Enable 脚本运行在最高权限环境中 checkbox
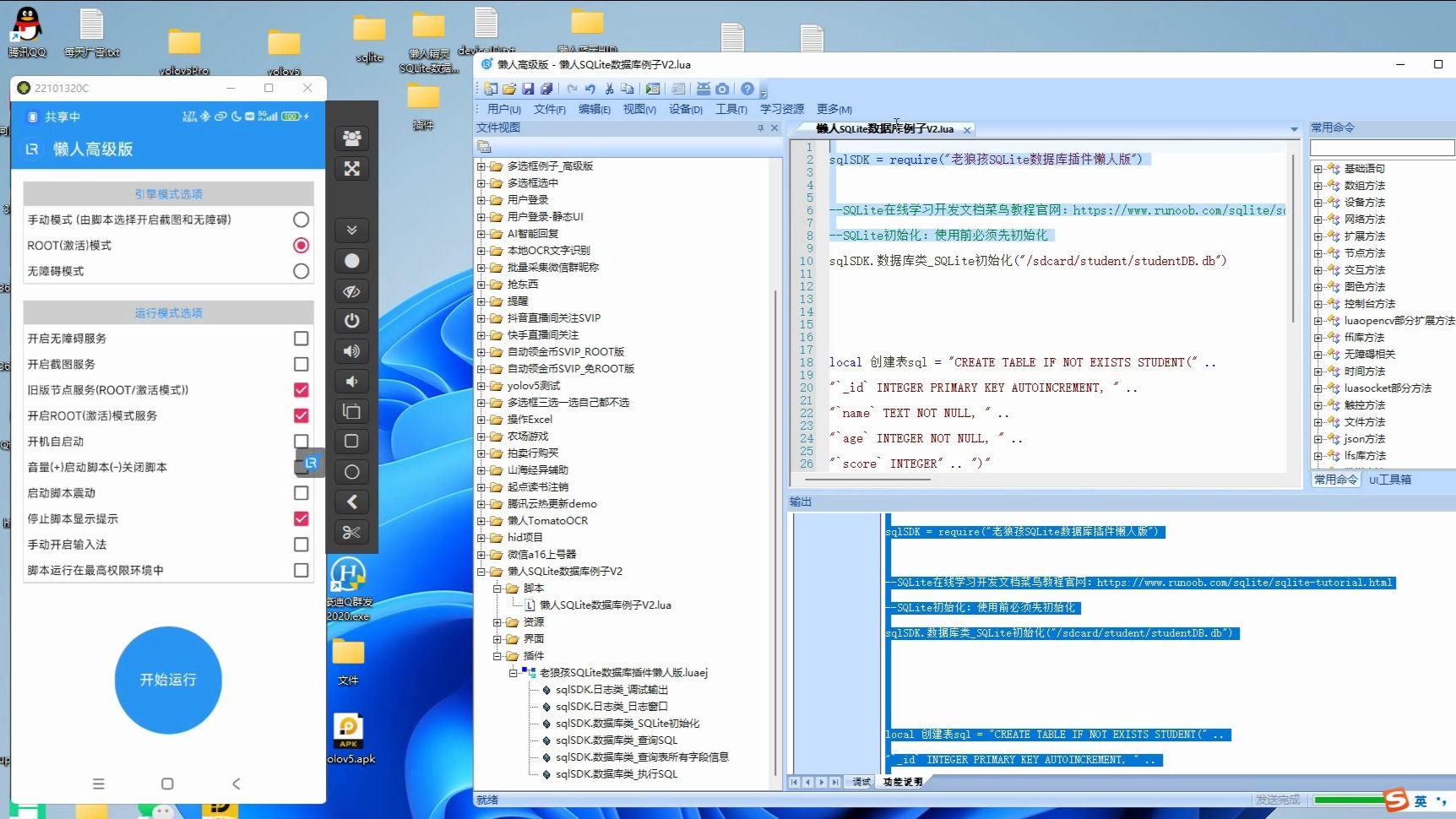Viewport: 1456px width, 819px height. click(301, 571)
